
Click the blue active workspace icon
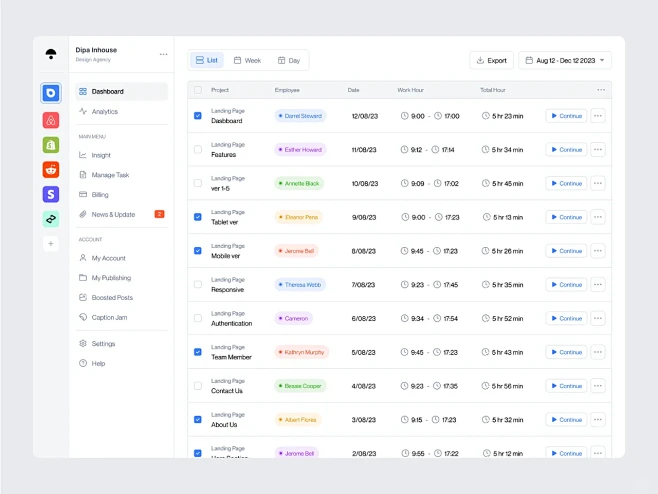click(x=51, y=93)
